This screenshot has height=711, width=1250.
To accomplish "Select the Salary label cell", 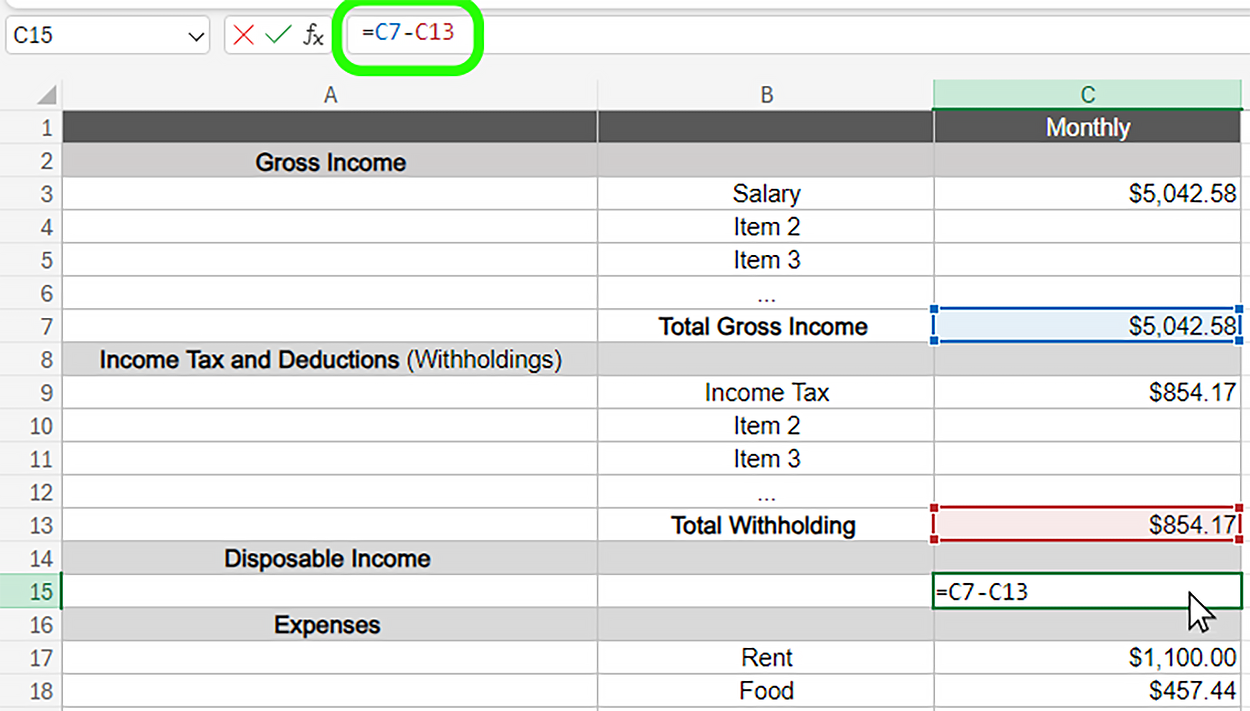I will tap(766, 194).
